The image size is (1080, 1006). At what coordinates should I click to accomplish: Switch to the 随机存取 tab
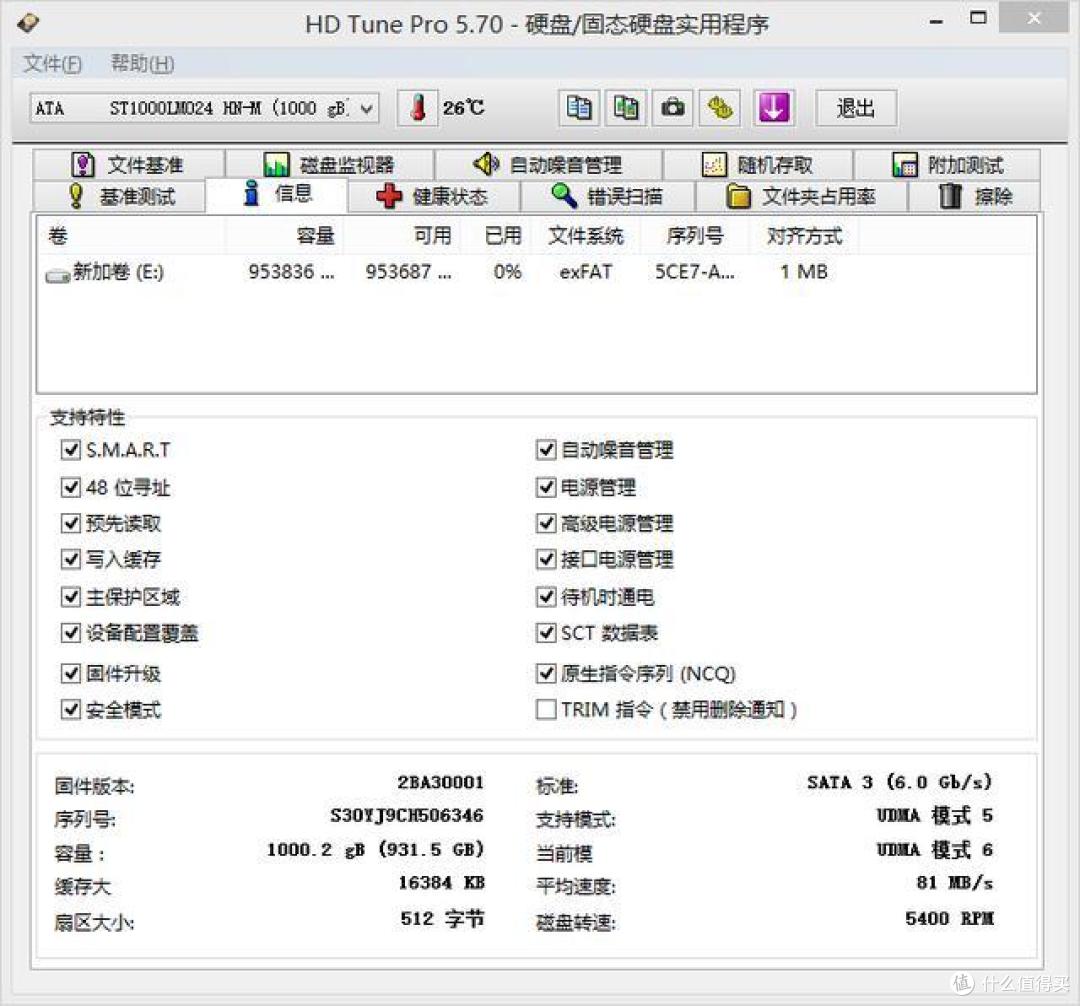click(758, 165)
